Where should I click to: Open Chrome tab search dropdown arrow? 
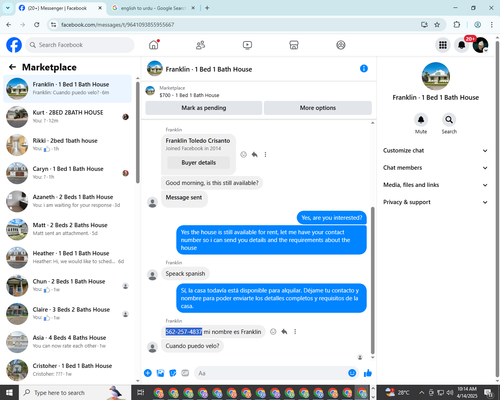[x=7, y=8]
